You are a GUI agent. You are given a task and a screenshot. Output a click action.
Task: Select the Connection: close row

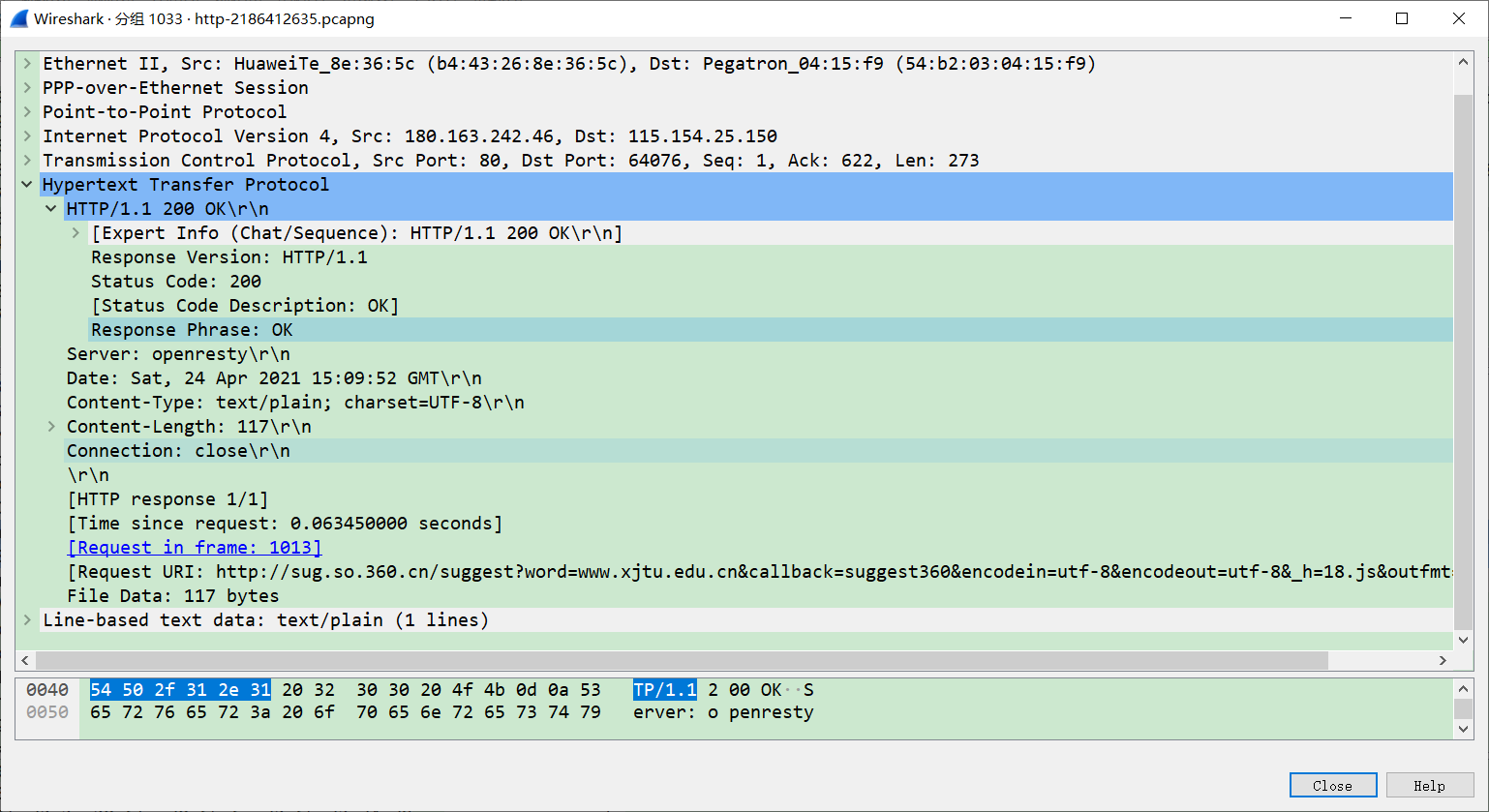coord(759,451)
